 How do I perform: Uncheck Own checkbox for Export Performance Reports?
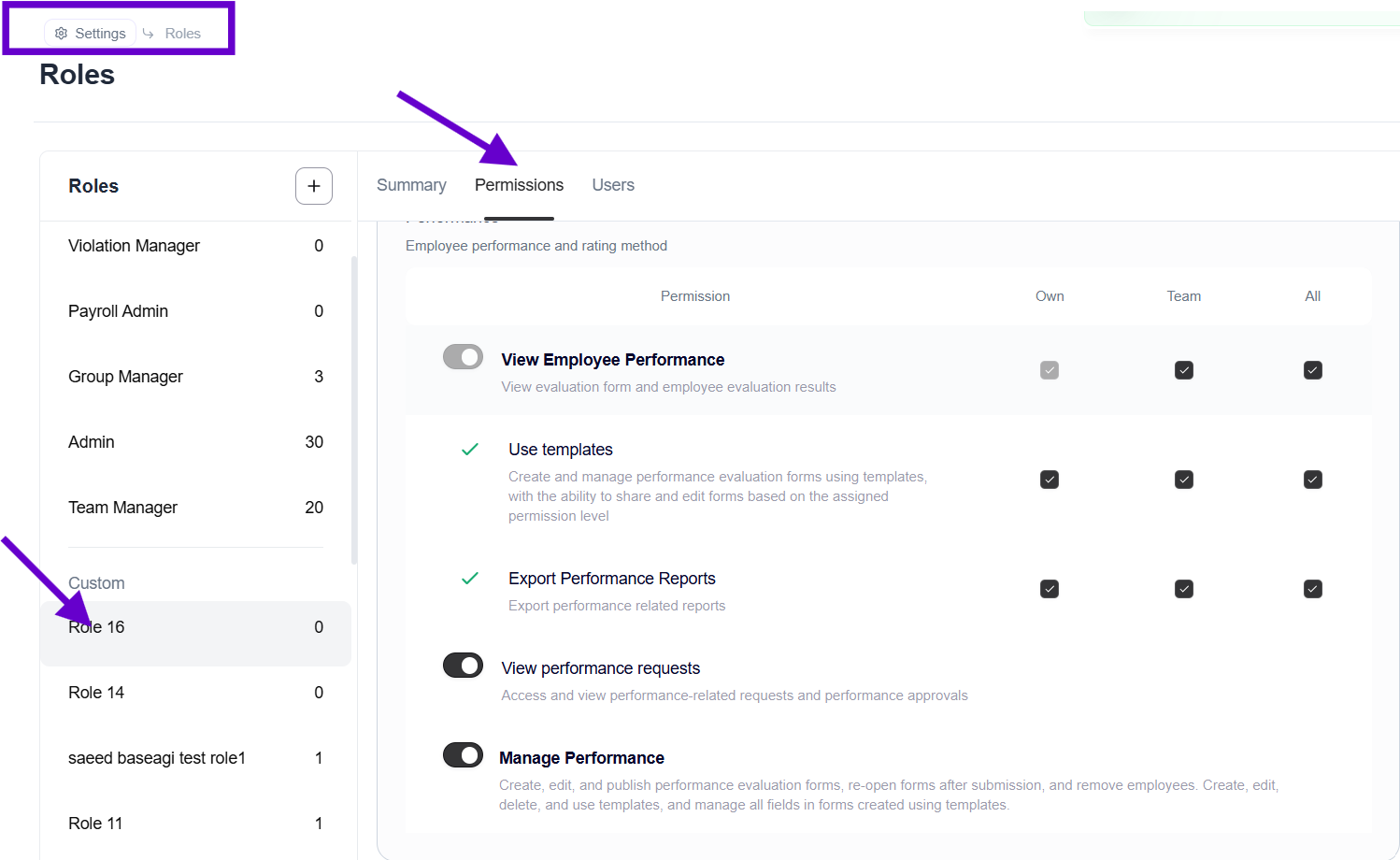[1050, 589]
